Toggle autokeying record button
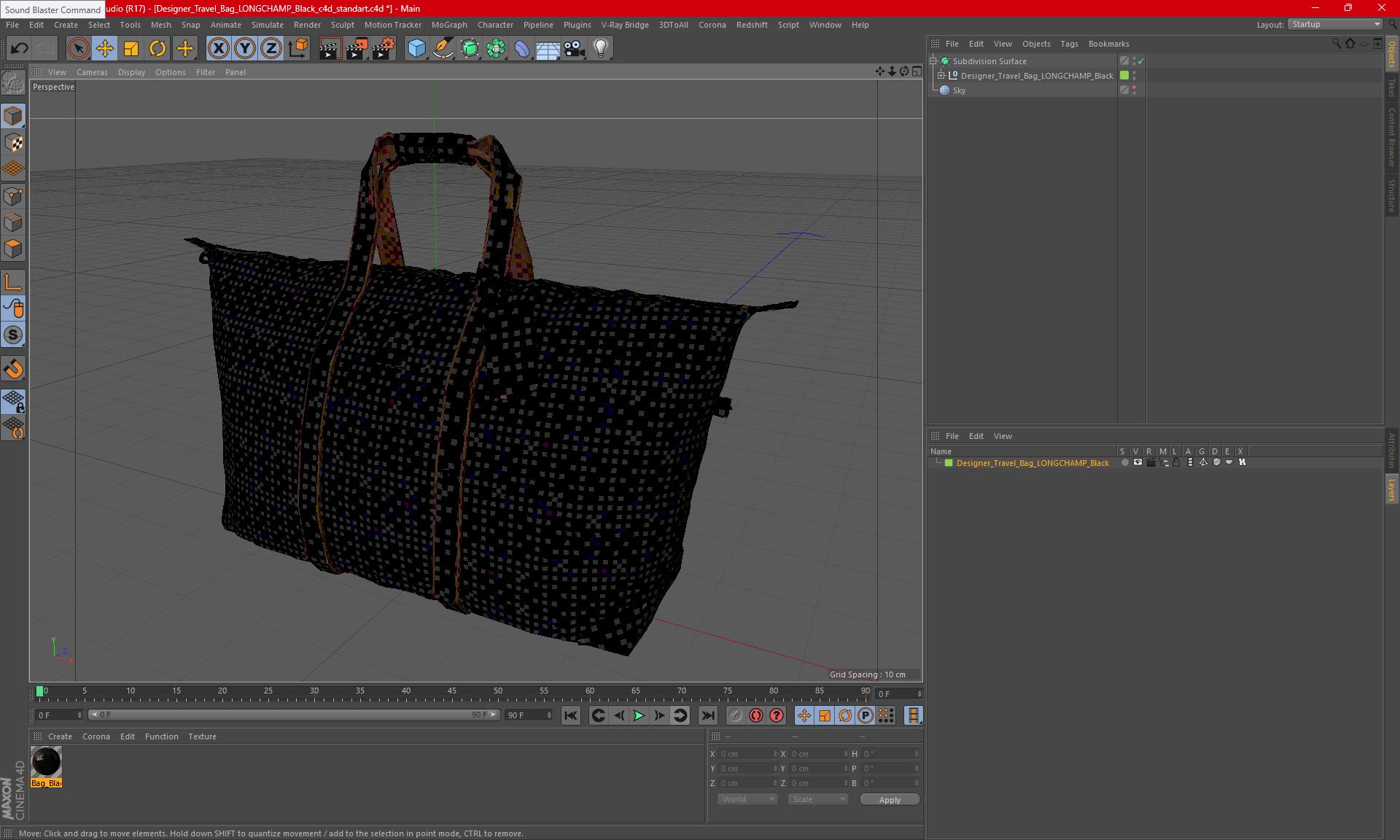Screen dimensions: 1400x840 pos(756,716)
